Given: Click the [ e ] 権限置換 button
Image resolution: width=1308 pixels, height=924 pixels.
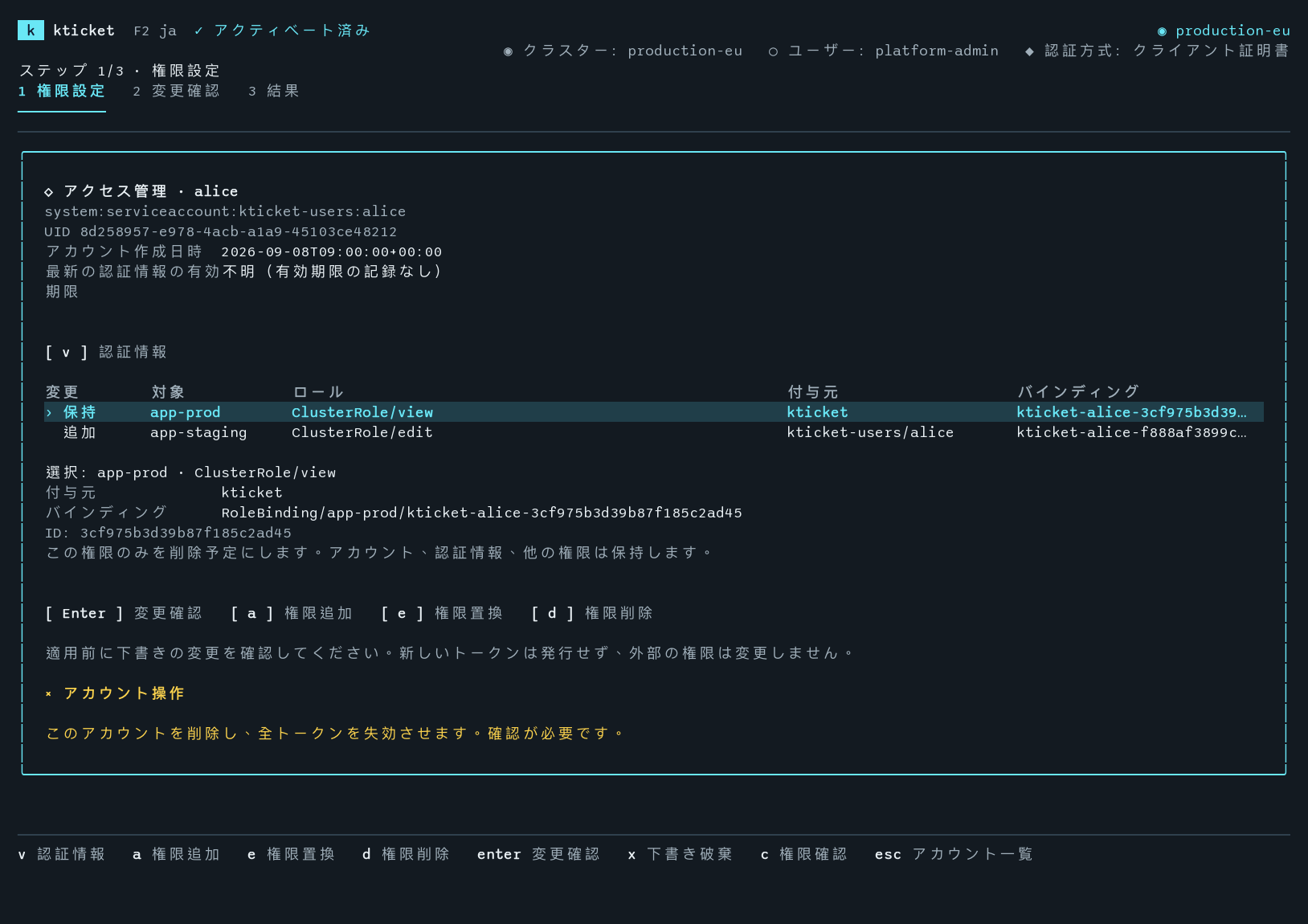Looking at the screenshot, I should (x=442, y=613).
